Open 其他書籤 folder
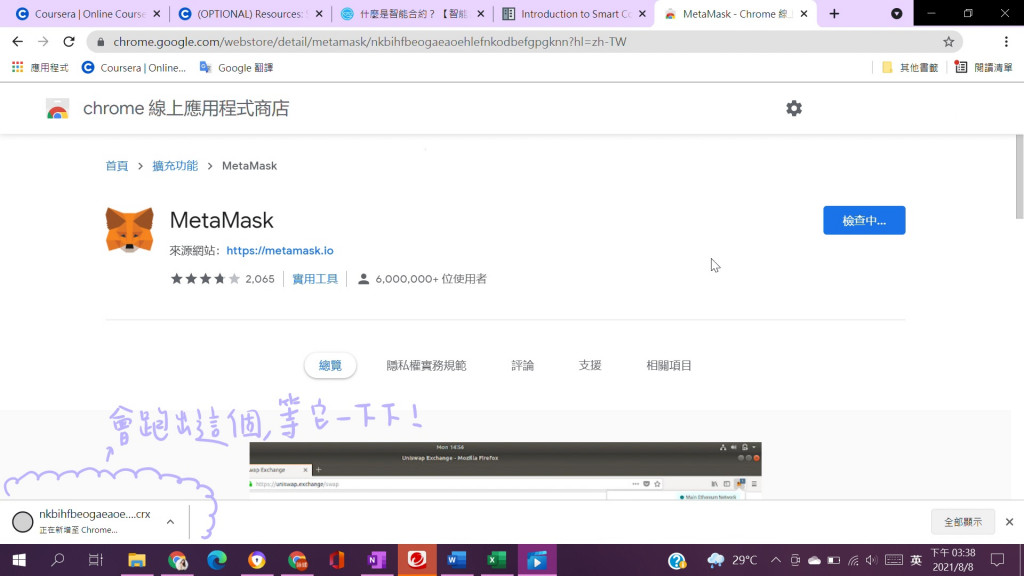Image resolution: width=1024 pixels, height=576 pixels. point(910,67)
